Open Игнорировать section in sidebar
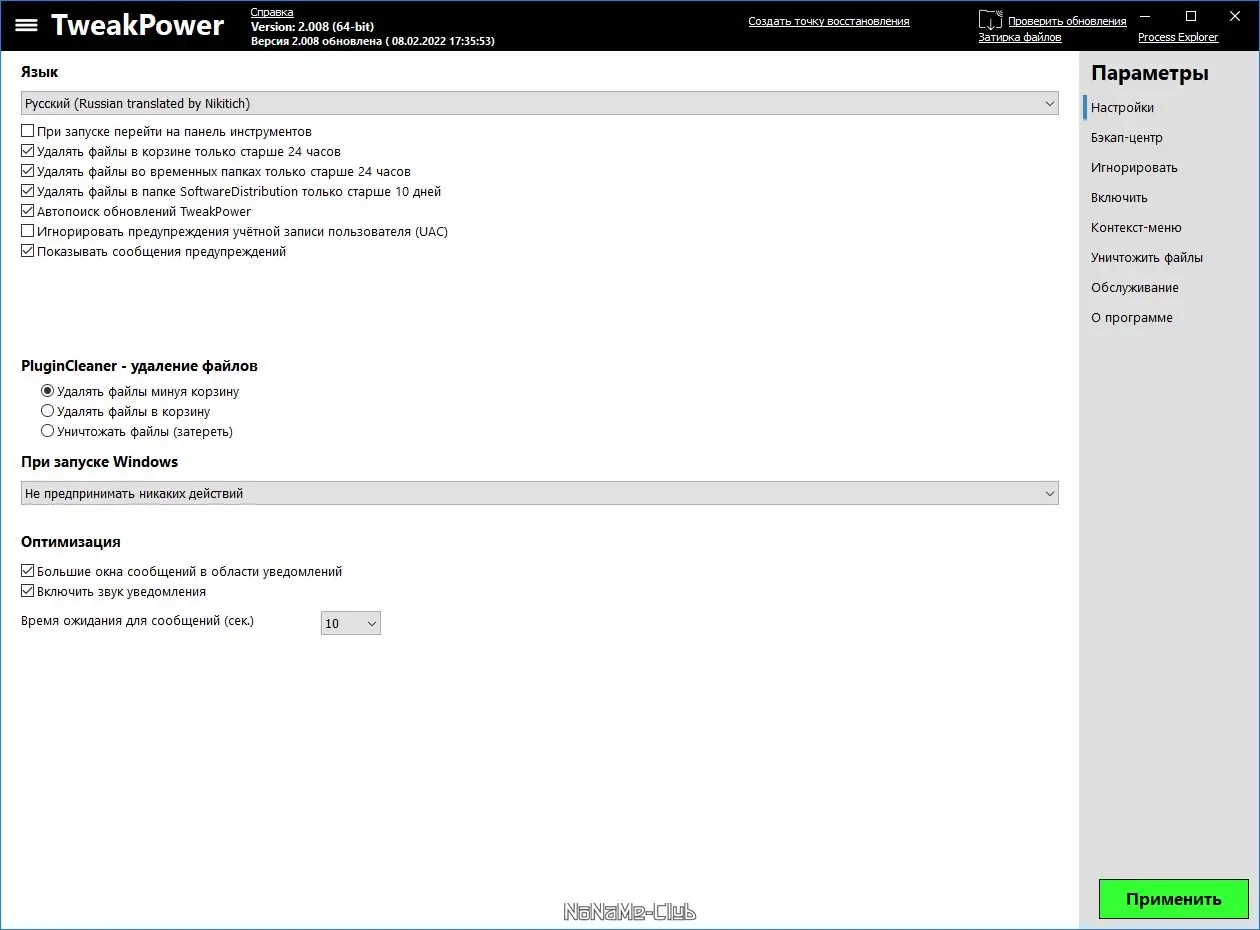This screenshot has height=930, width=1260. (x=1134, y=167)
